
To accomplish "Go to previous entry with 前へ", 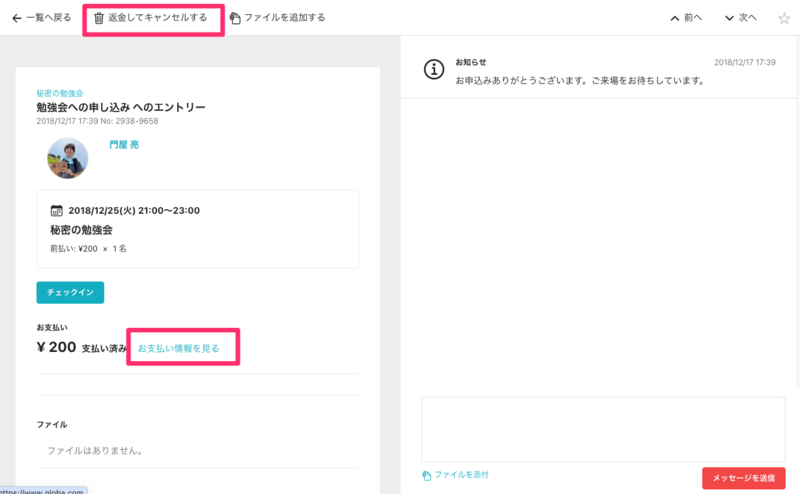I will coord(687,18).
